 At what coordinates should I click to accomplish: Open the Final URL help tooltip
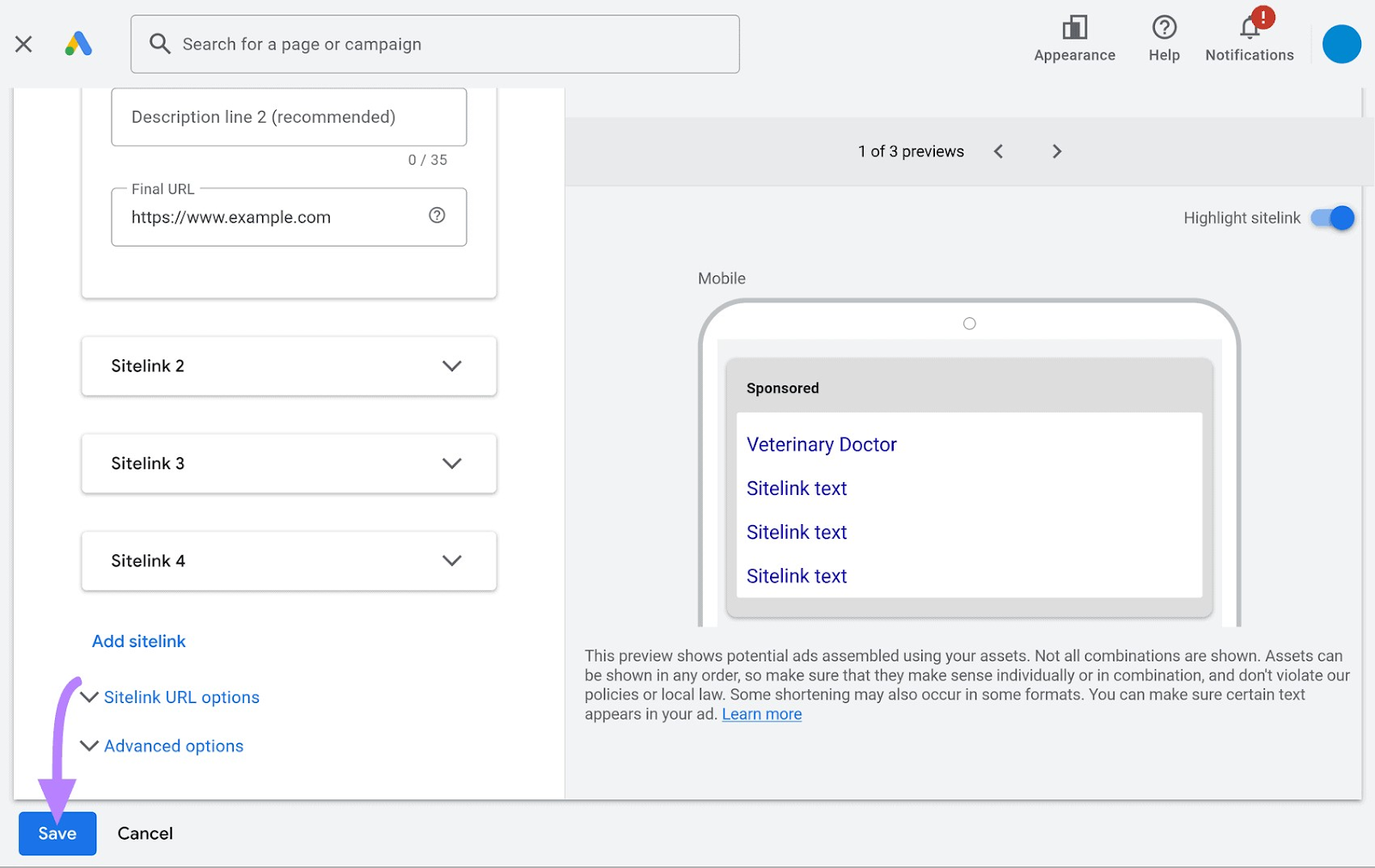pos(437,216)
